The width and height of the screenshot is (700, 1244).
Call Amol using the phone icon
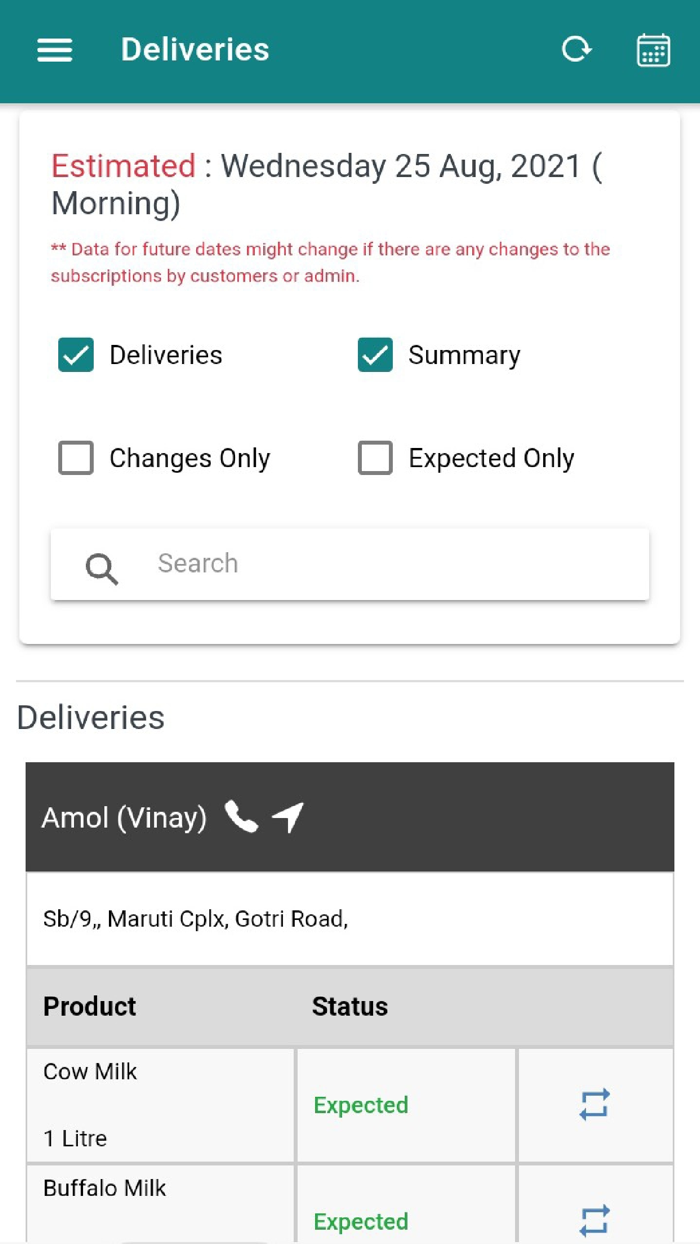(240, 817)
